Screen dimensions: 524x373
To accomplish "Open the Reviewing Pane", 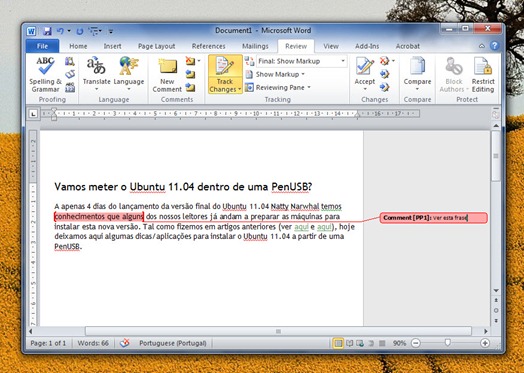I will tap(275, 88).
